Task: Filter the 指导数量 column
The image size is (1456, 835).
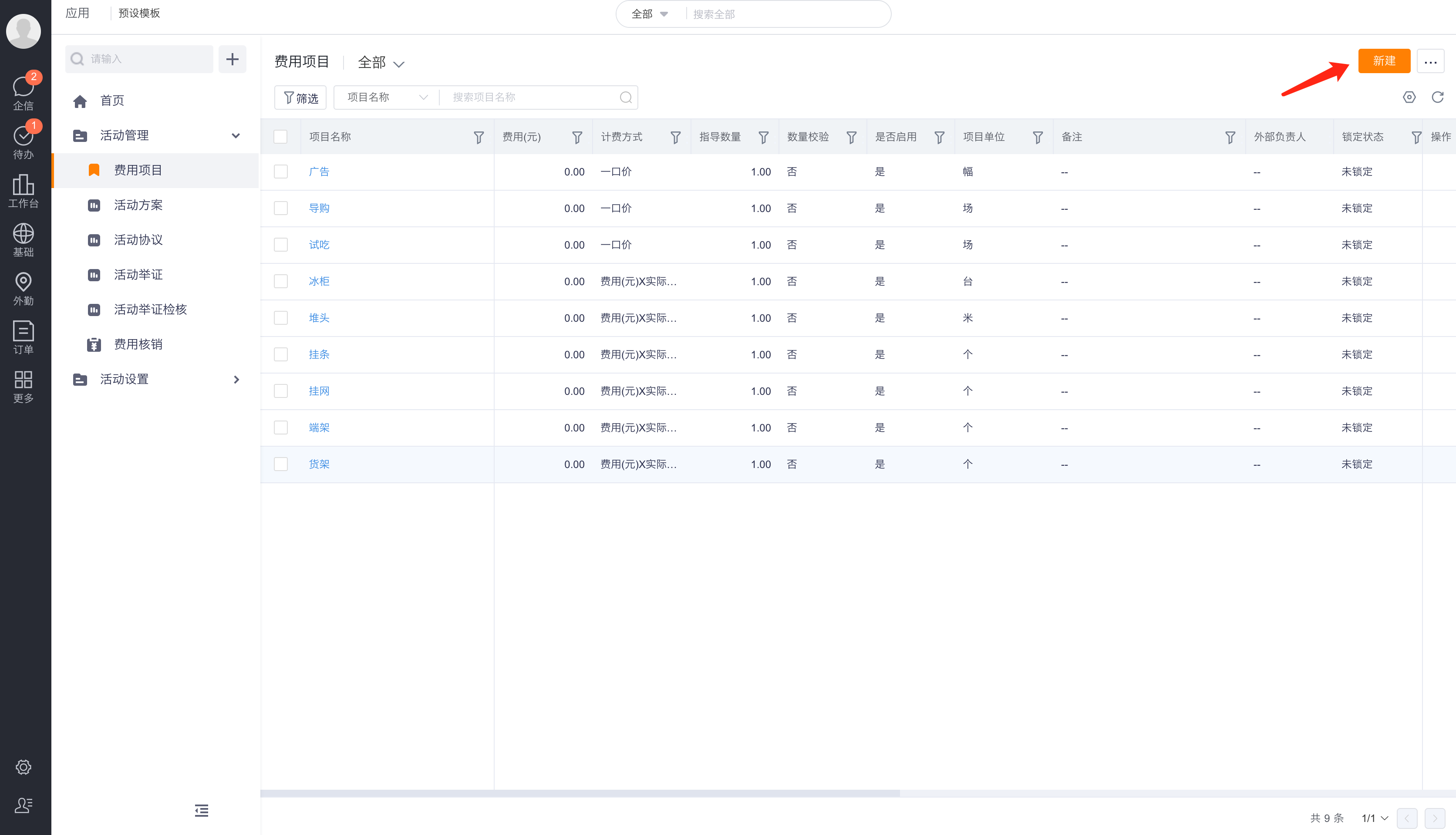Action: click(x=763, y=137)
